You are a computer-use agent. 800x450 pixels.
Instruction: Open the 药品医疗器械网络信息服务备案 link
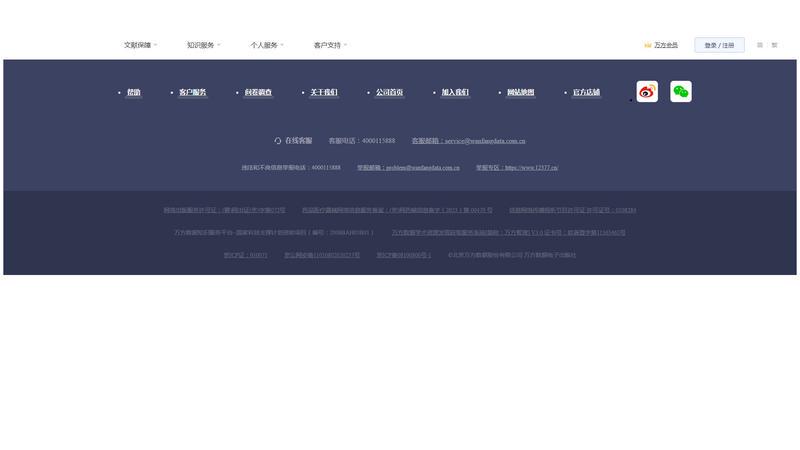[x=397, y=210]
